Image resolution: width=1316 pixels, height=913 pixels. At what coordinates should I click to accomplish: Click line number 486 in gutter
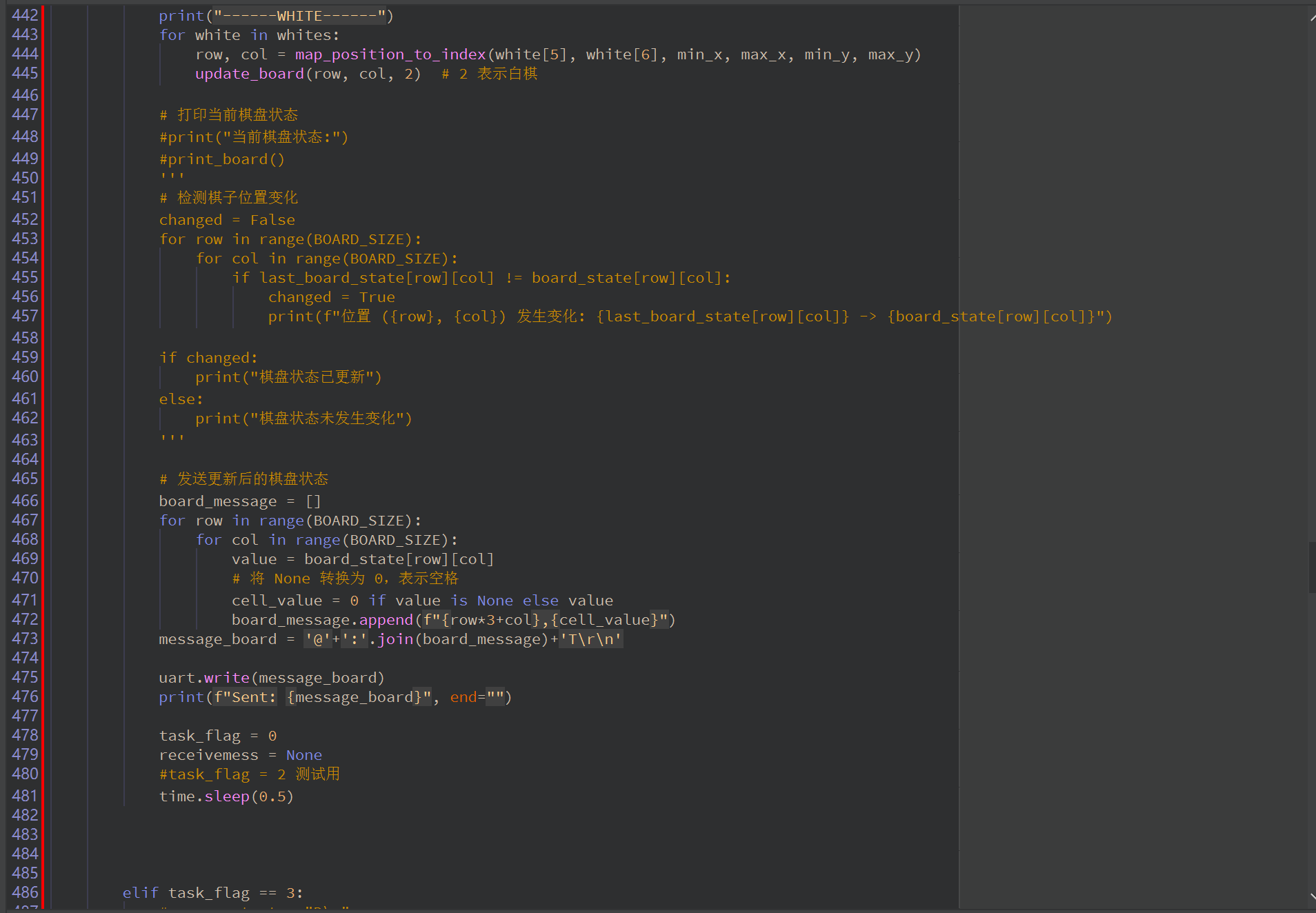tap(25, 892)
